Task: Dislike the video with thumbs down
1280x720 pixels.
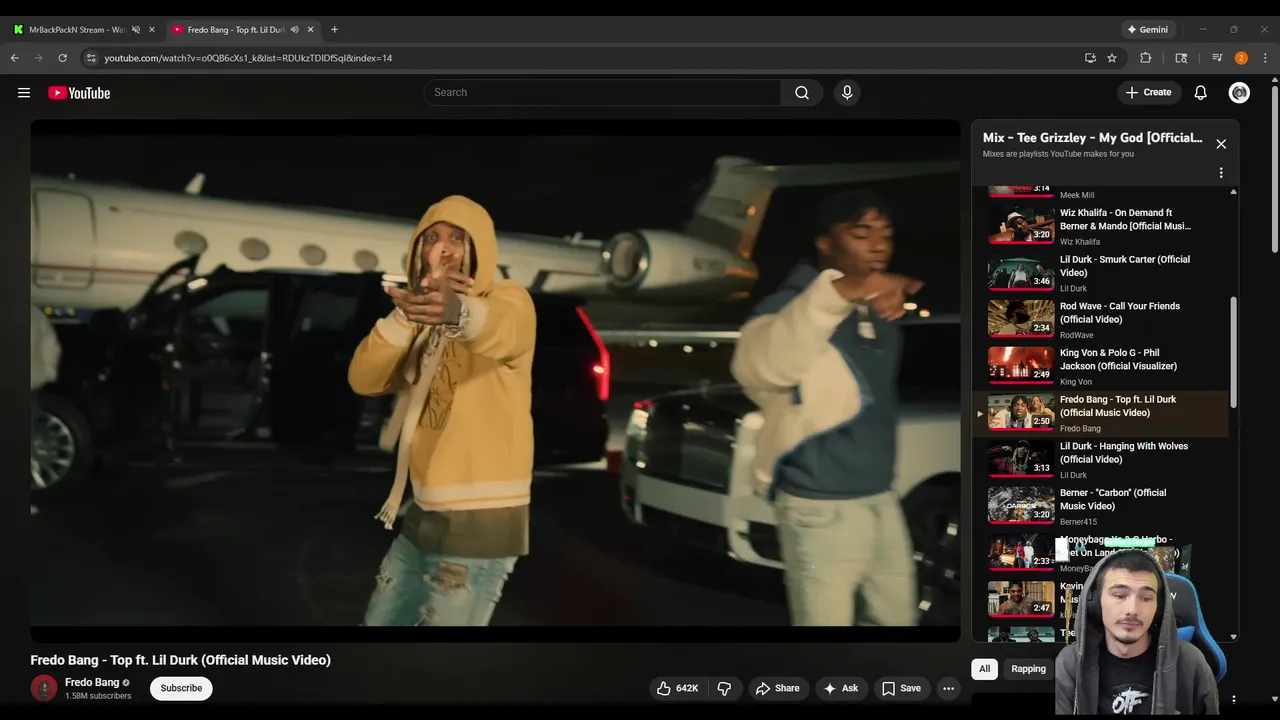Action: (x=724, y=688)
